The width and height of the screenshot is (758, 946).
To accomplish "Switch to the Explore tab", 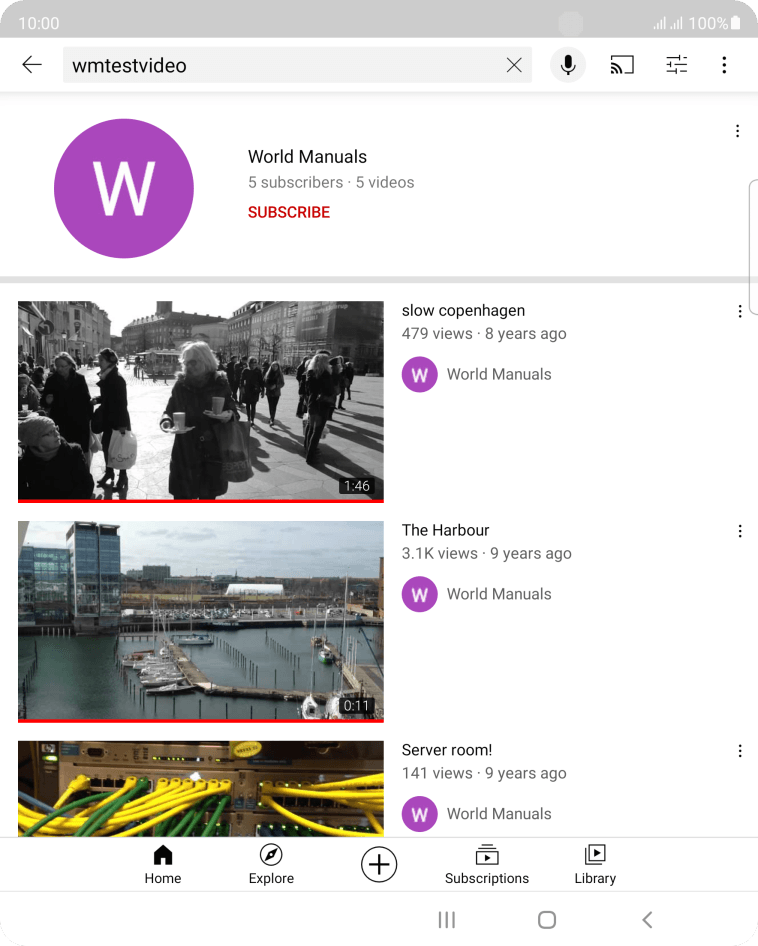I will click(x=271, y=865).
